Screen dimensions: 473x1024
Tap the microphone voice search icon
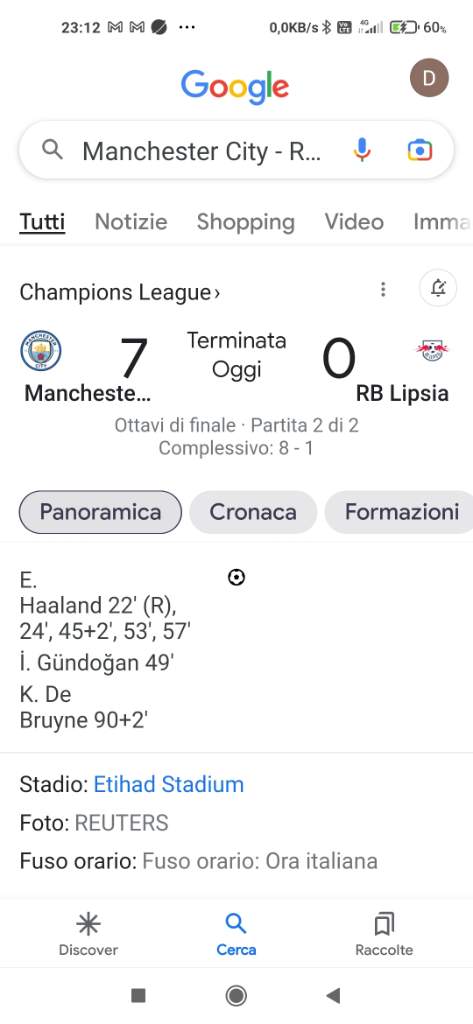click(x=362, y=150)
